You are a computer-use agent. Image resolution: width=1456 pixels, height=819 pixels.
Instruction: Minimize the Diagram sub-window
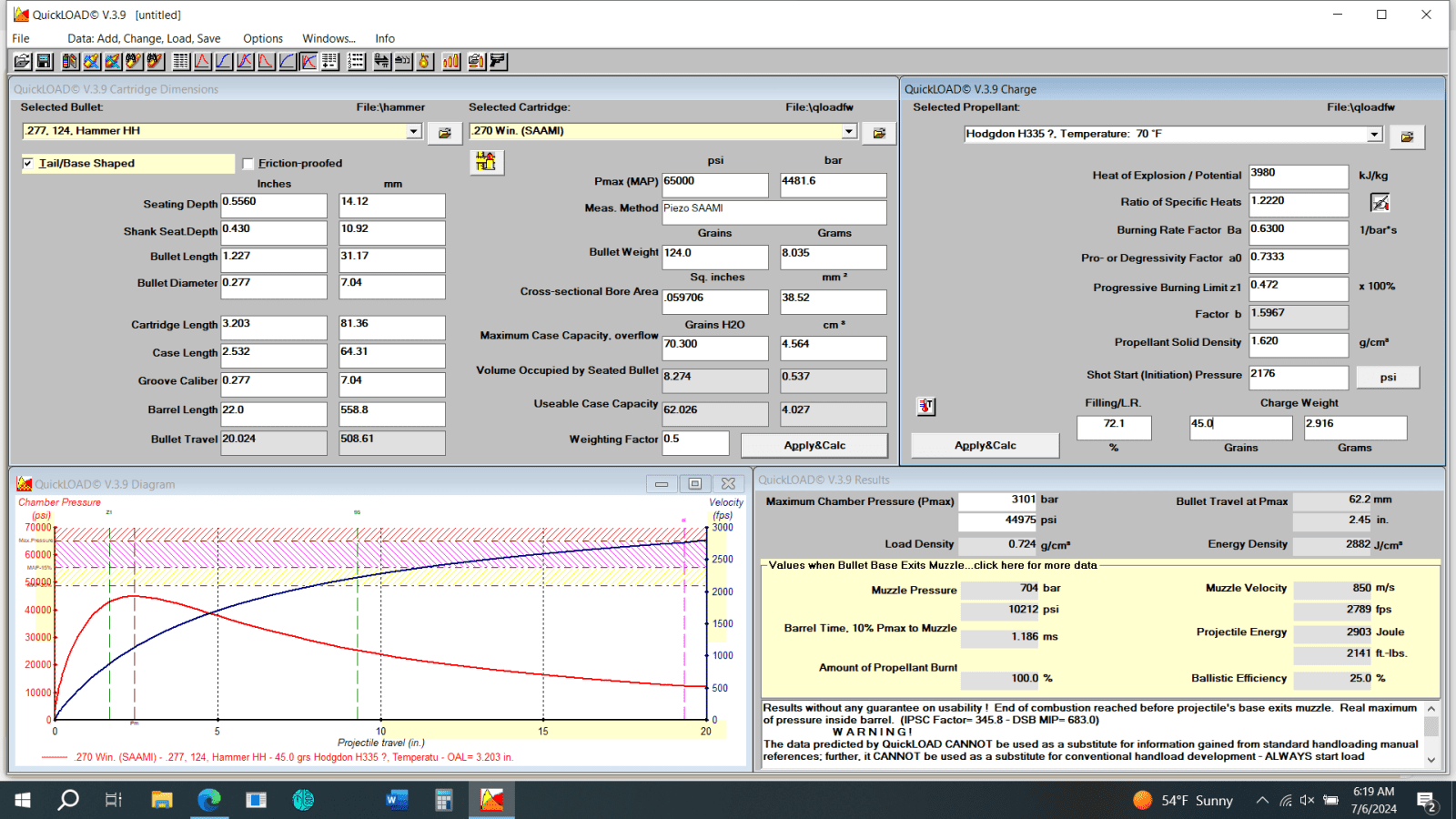(662, 484)
